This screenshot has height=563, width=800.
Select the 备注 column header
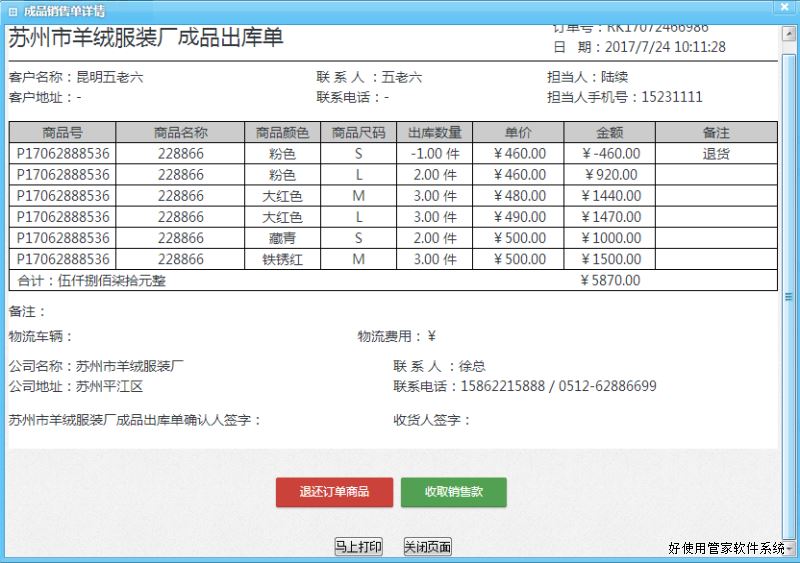pyautogui.click(x=716, y=133)
